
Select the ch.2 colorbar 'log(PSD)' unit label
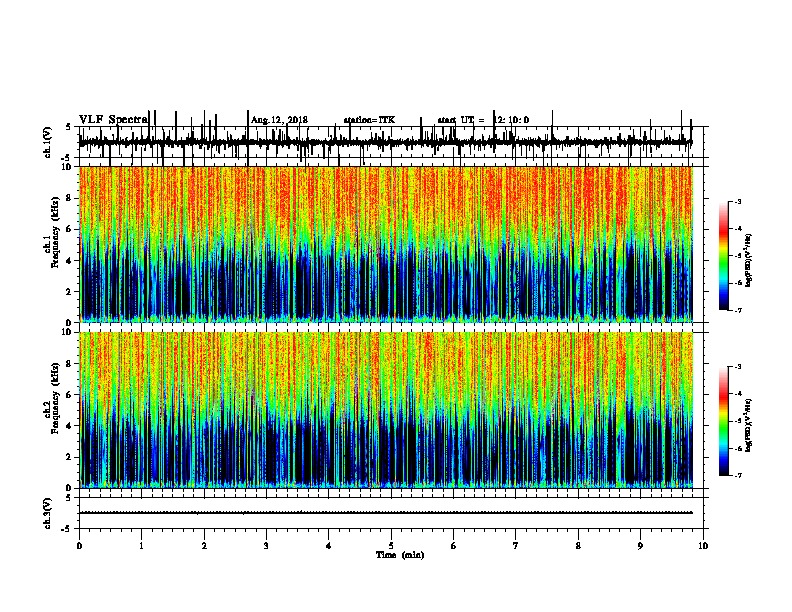[749, 425]
